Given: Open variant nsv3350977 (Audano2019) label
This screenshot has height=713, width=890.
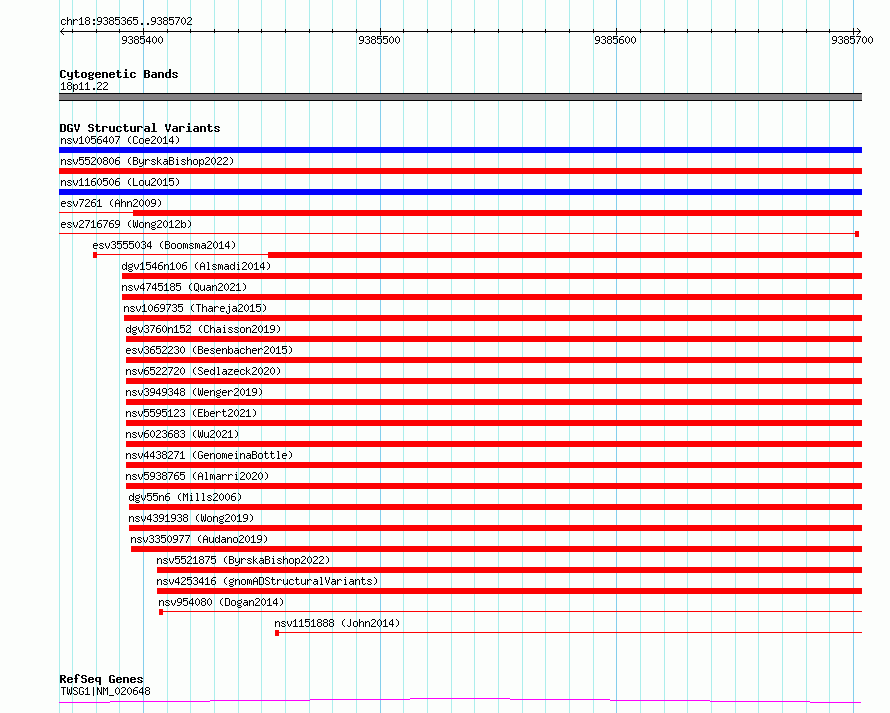Looking at the screenshot, I should tap(199, 539).
